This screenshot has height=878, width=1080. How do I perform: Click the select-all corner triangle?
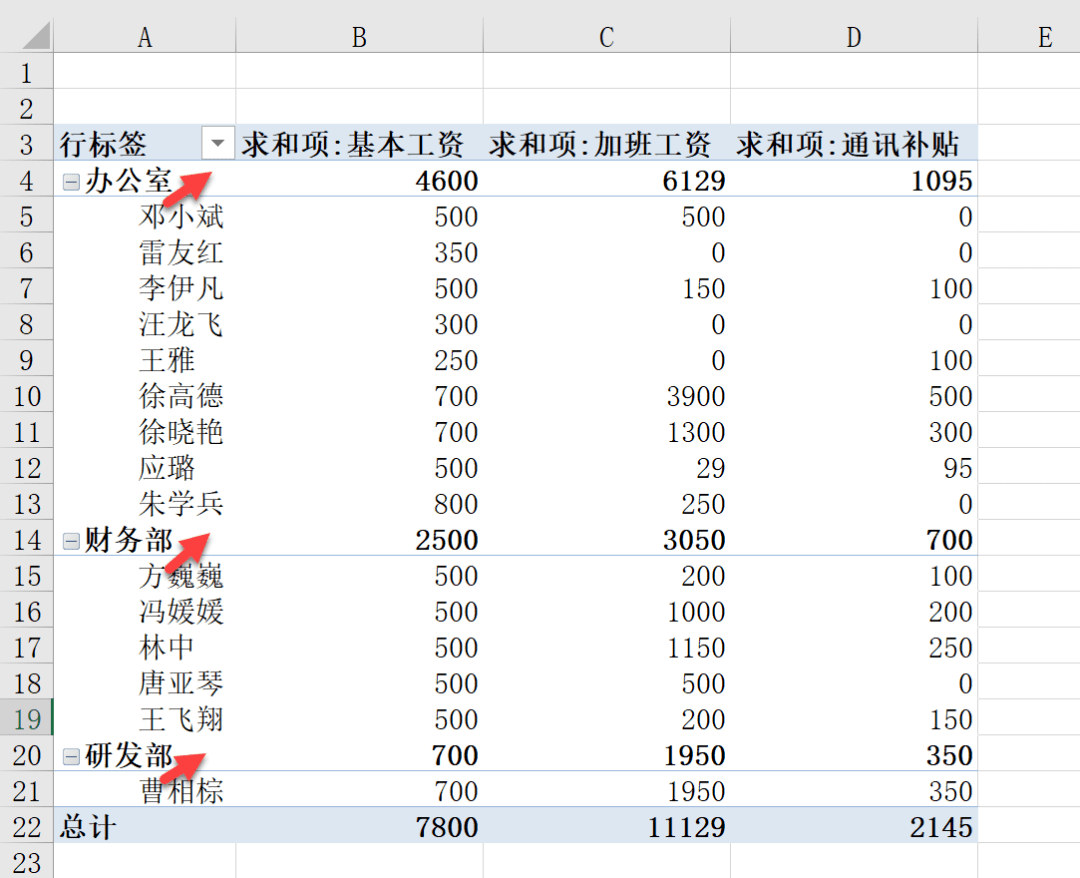[x=37, y=35]
